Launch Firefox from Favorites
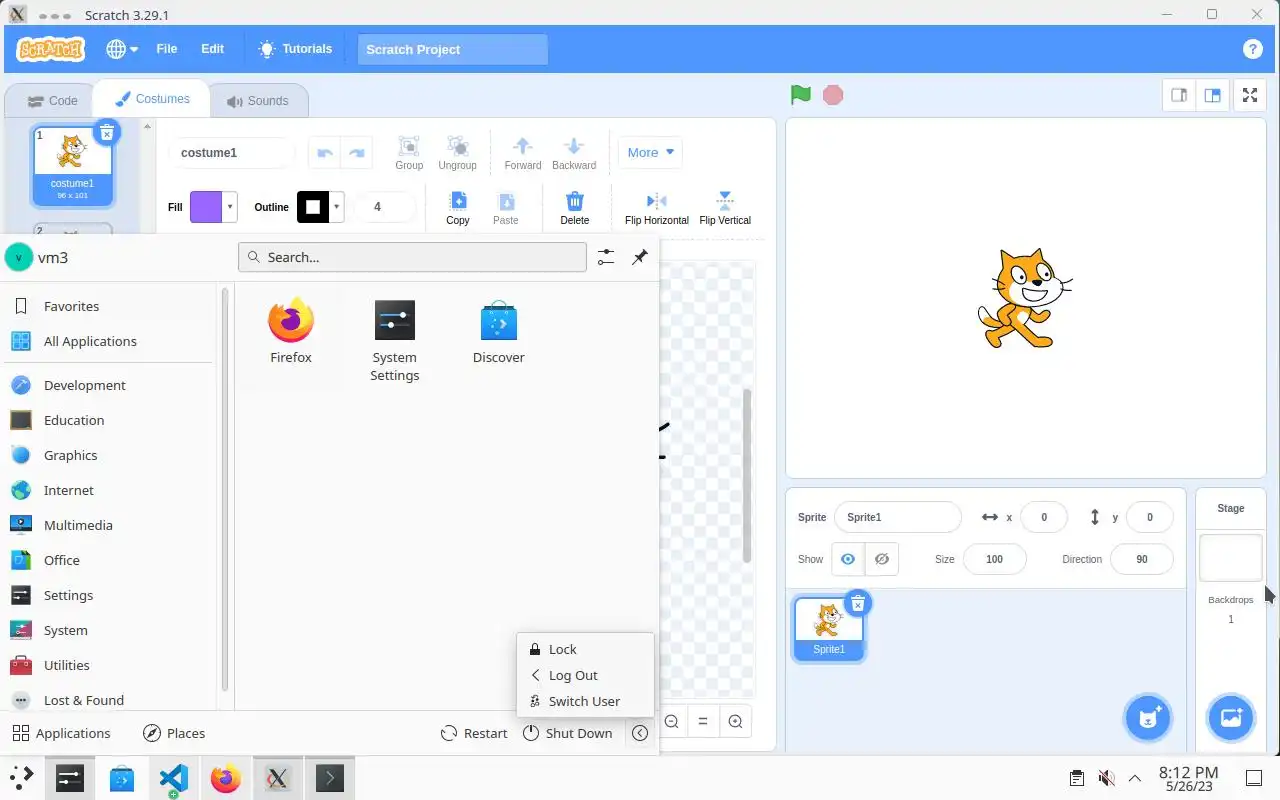Image resolution: width=1280 pixels, height=800 pixels. [x=291, y=332]
